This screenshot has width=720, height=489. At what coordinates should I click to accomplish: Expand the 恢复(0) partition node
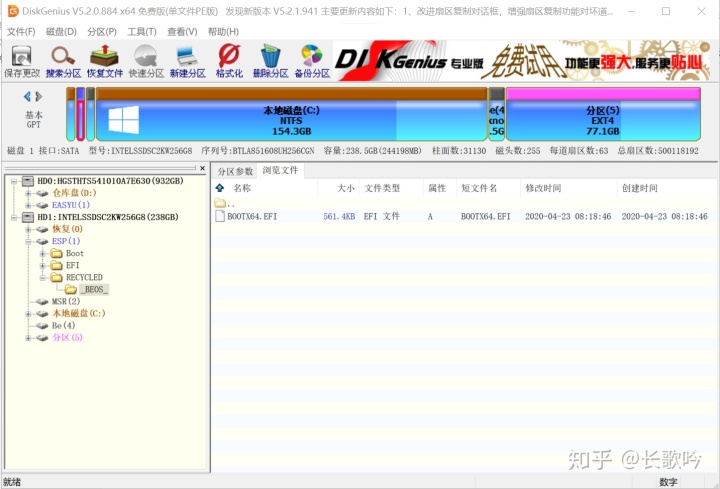28,229
